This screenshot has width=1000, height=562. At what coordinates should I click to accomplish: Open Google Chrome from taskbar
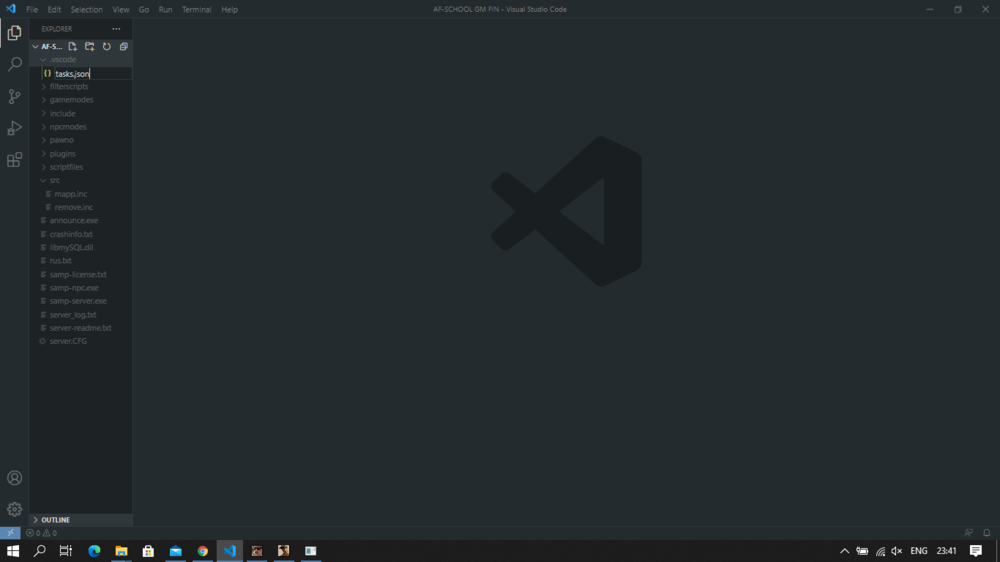203,551
